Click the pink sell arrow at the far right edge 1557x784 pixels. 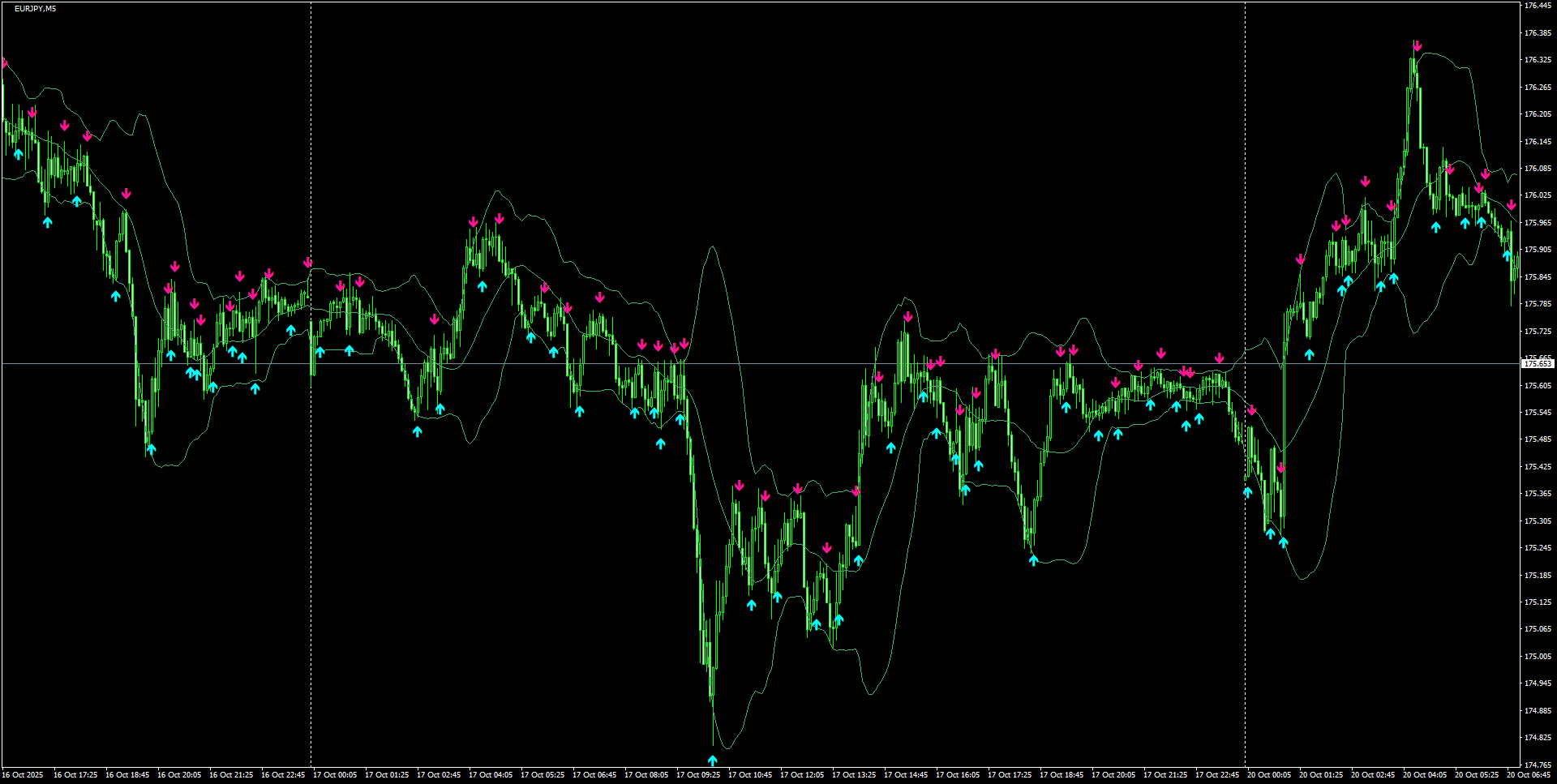[1512, 206]
